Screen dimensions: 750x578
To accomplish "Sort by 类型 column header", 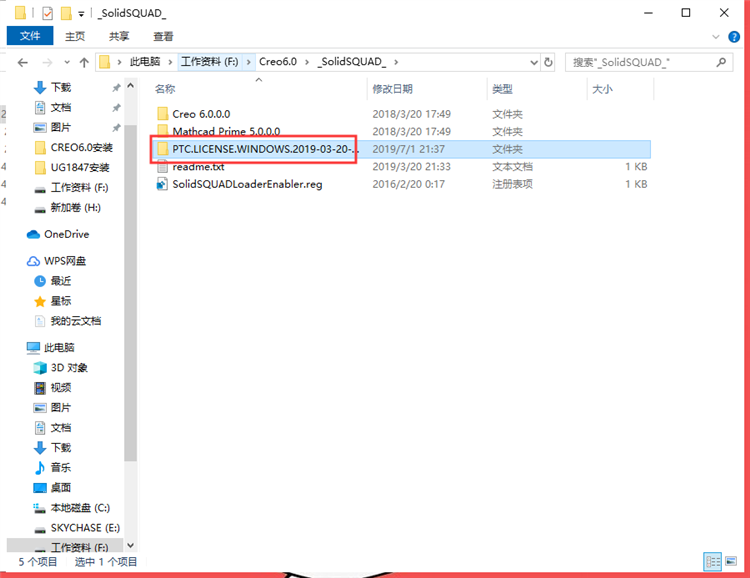I will tap(502, 89).
